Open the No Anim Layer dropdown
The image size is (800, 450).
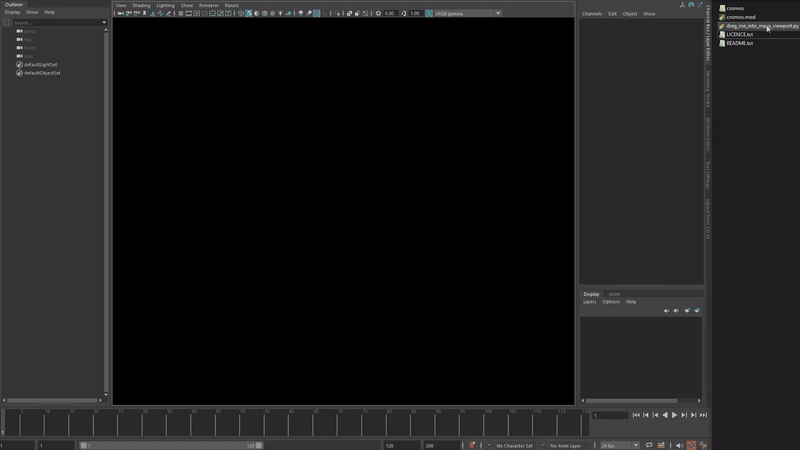click(x=566, y=445)
